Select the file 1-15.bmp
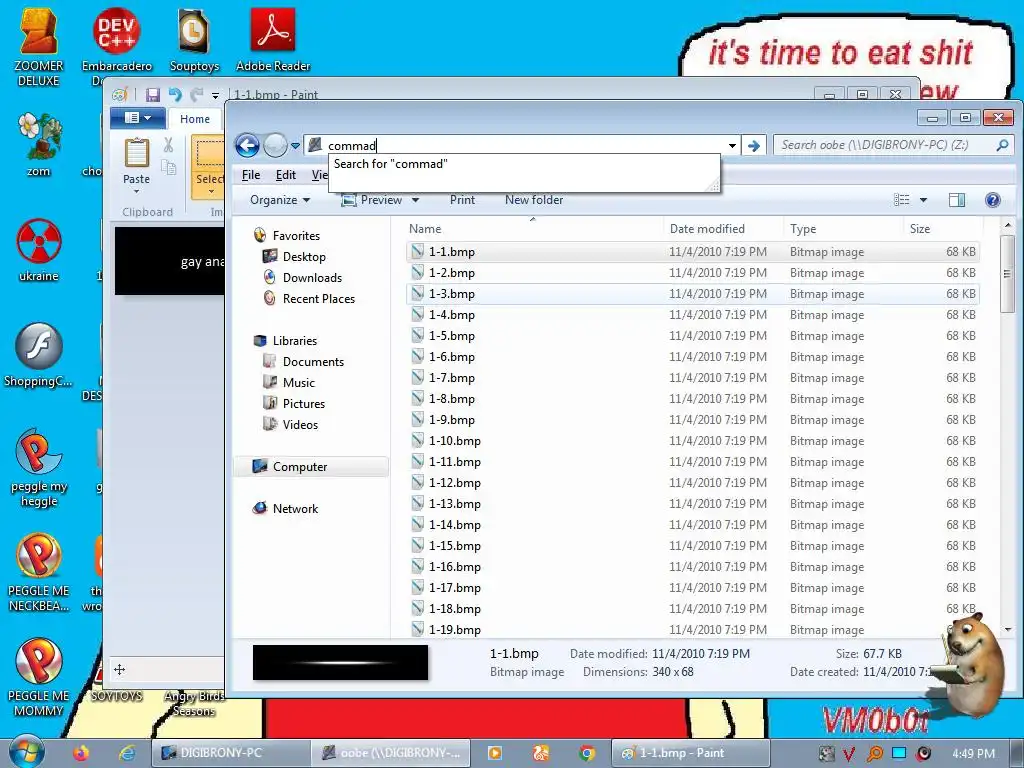Image resolution: width=1024 pixels, height=768 pixels. click(692, 546)
